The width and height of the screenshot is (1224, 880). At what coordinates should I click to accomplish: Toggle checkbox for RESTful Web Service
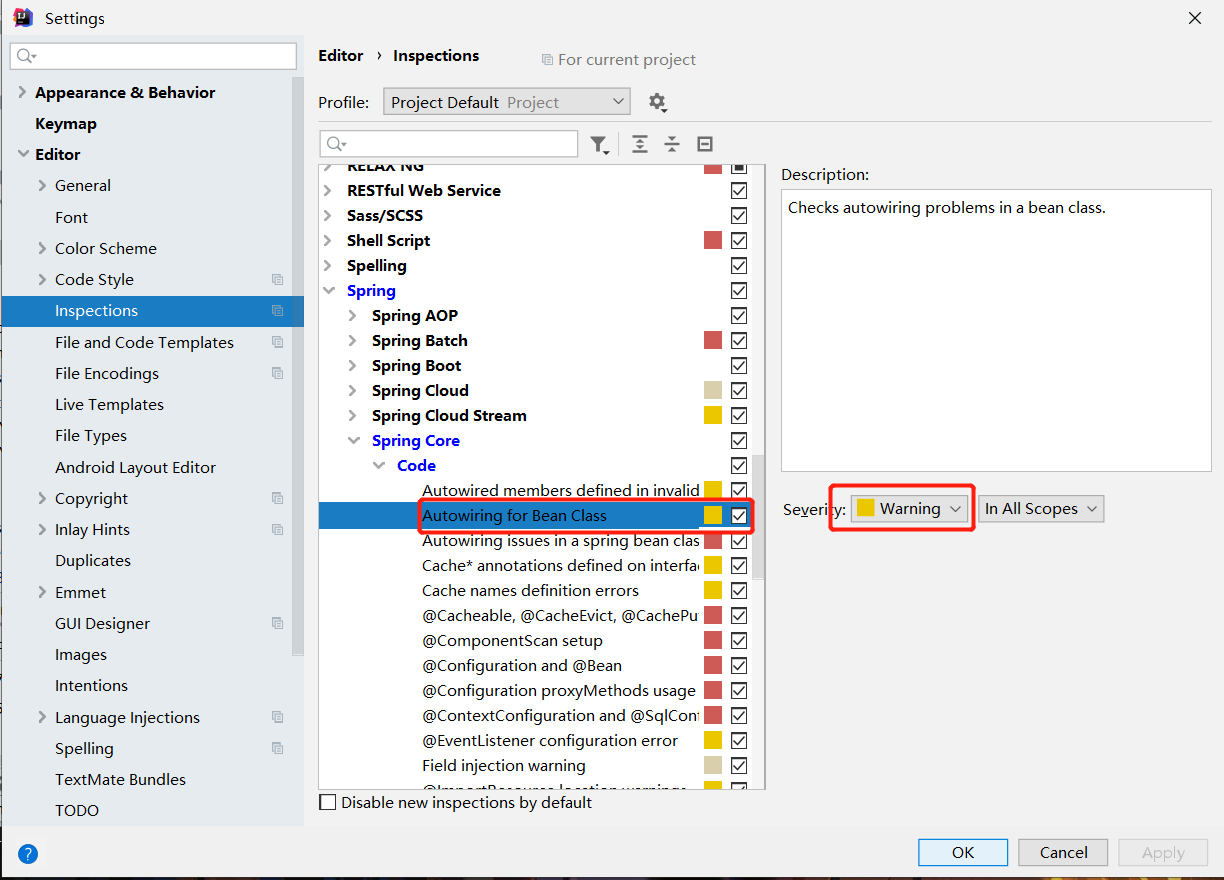(x=739, y=190)
